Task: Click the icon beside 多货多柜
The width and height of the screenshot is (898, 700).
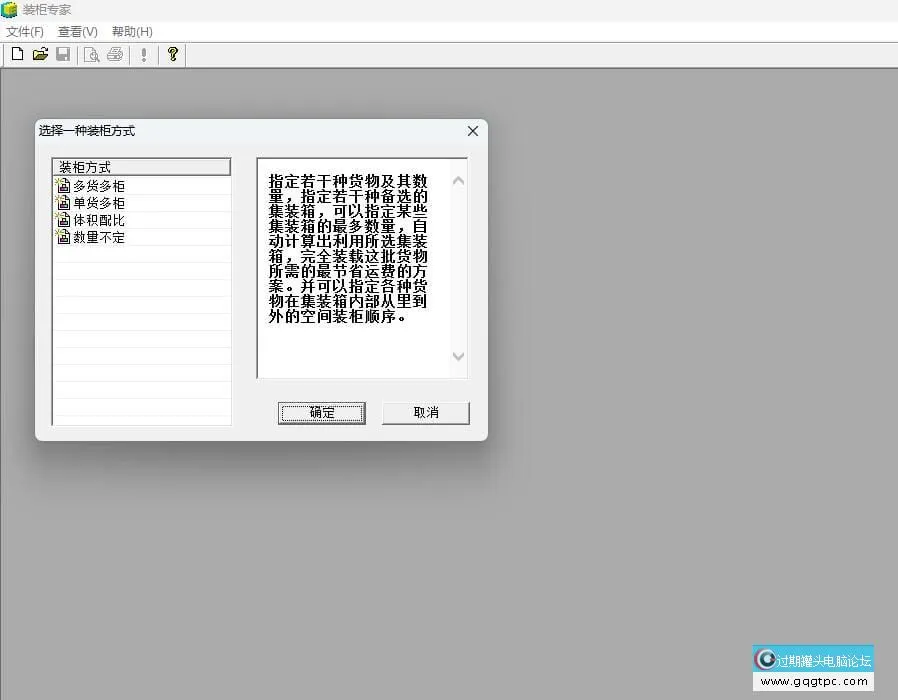Action: 63,186
